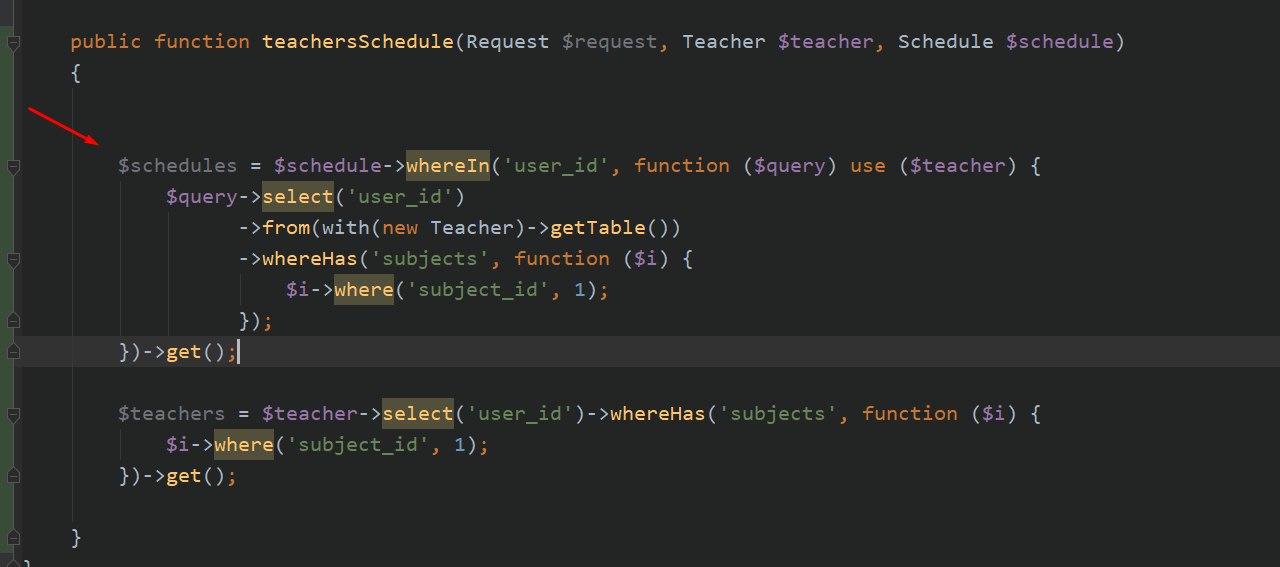Click 'subject_id' string below the $teachers line

pos(358,445)
